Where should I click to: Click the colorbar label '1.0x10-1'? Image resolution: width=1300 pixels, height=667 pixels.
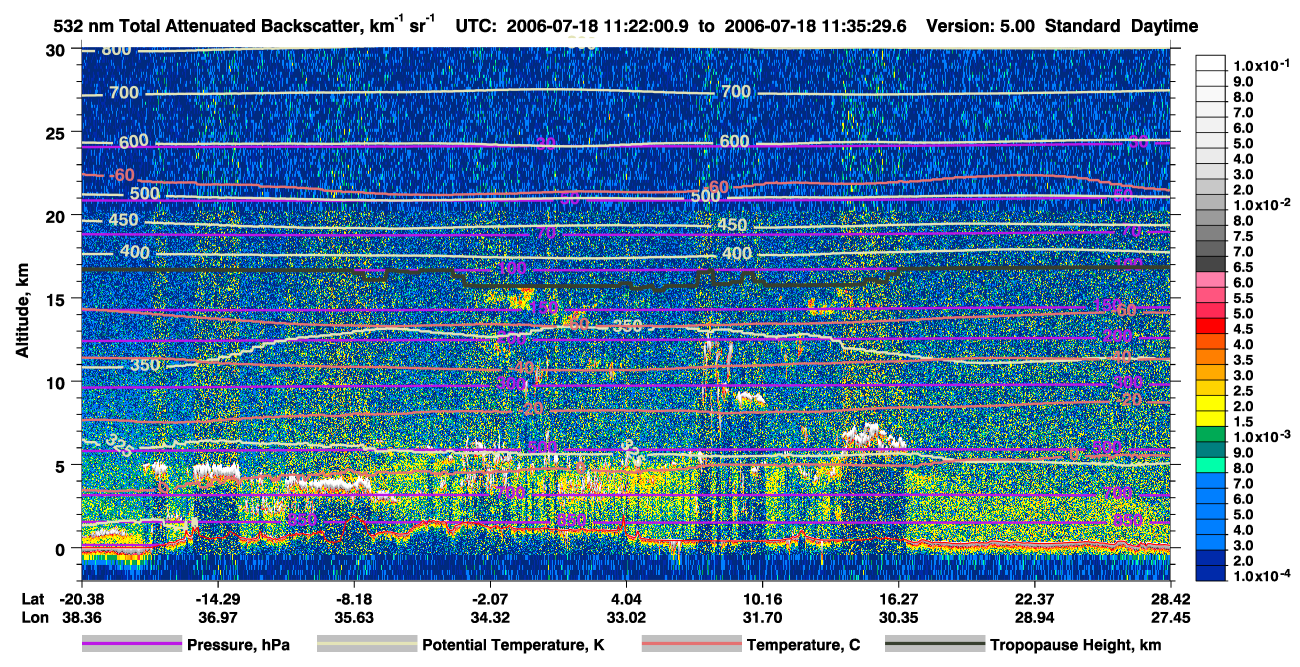coord(1260,65)
